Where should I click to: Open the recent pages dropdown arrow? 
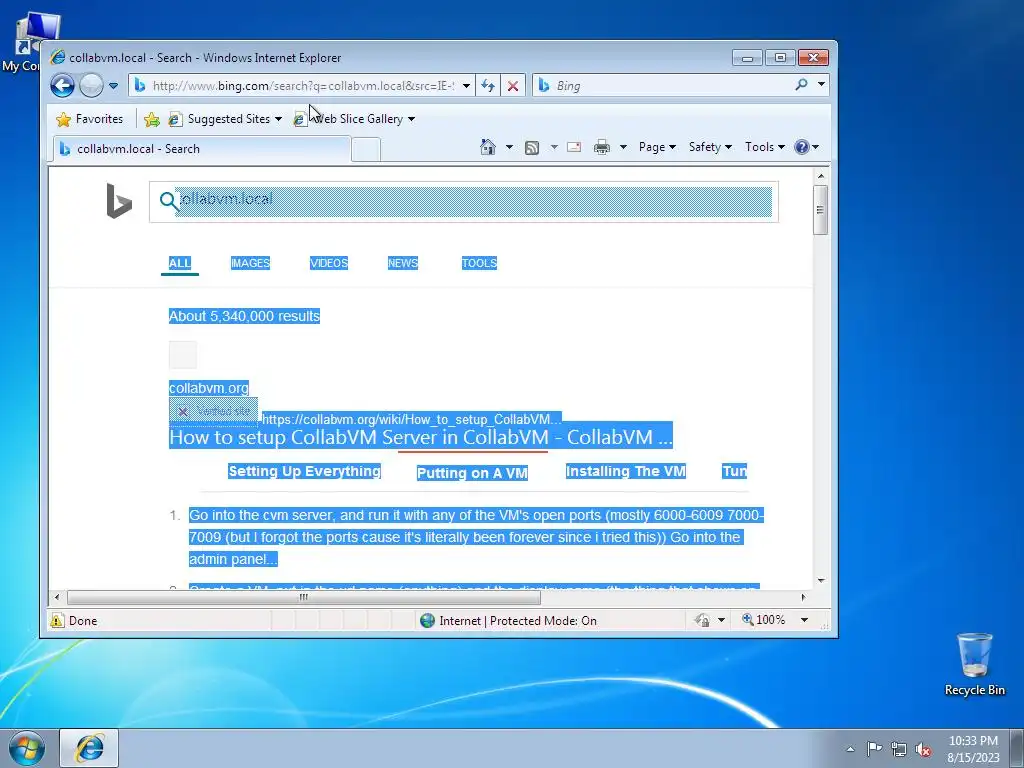click(x=113, y=86)
